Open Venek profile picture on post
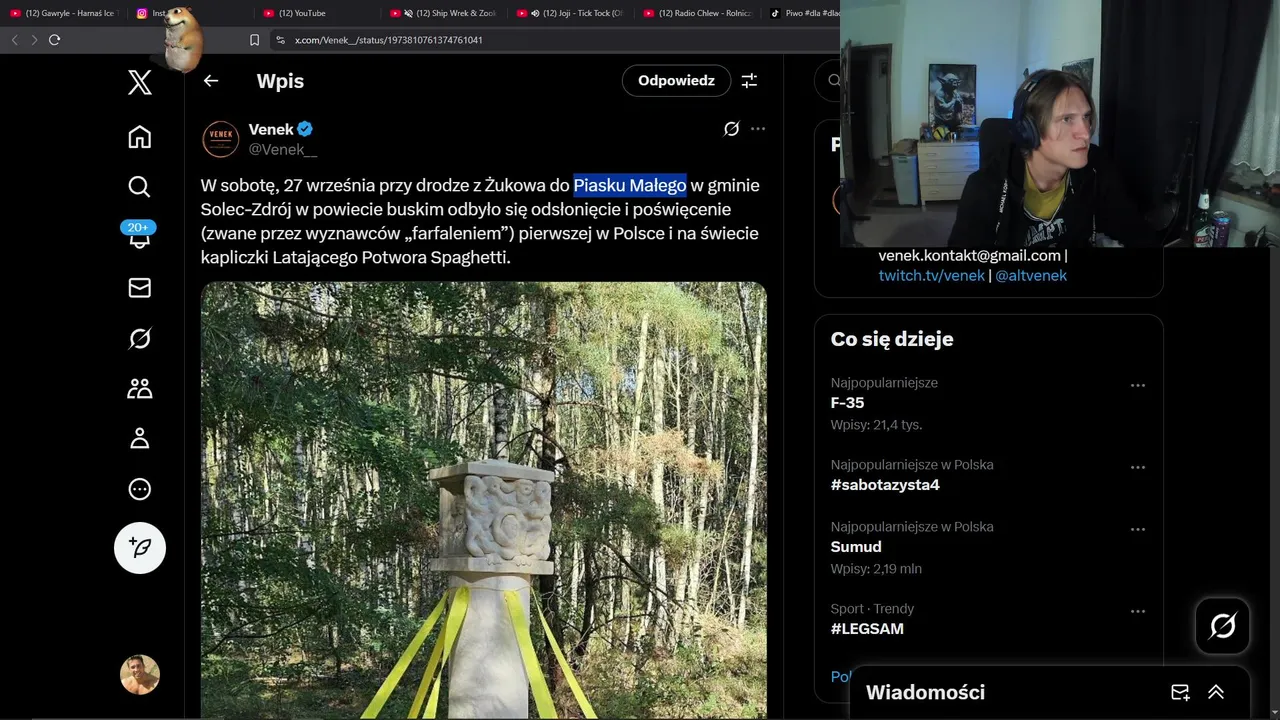 (221, 139)
